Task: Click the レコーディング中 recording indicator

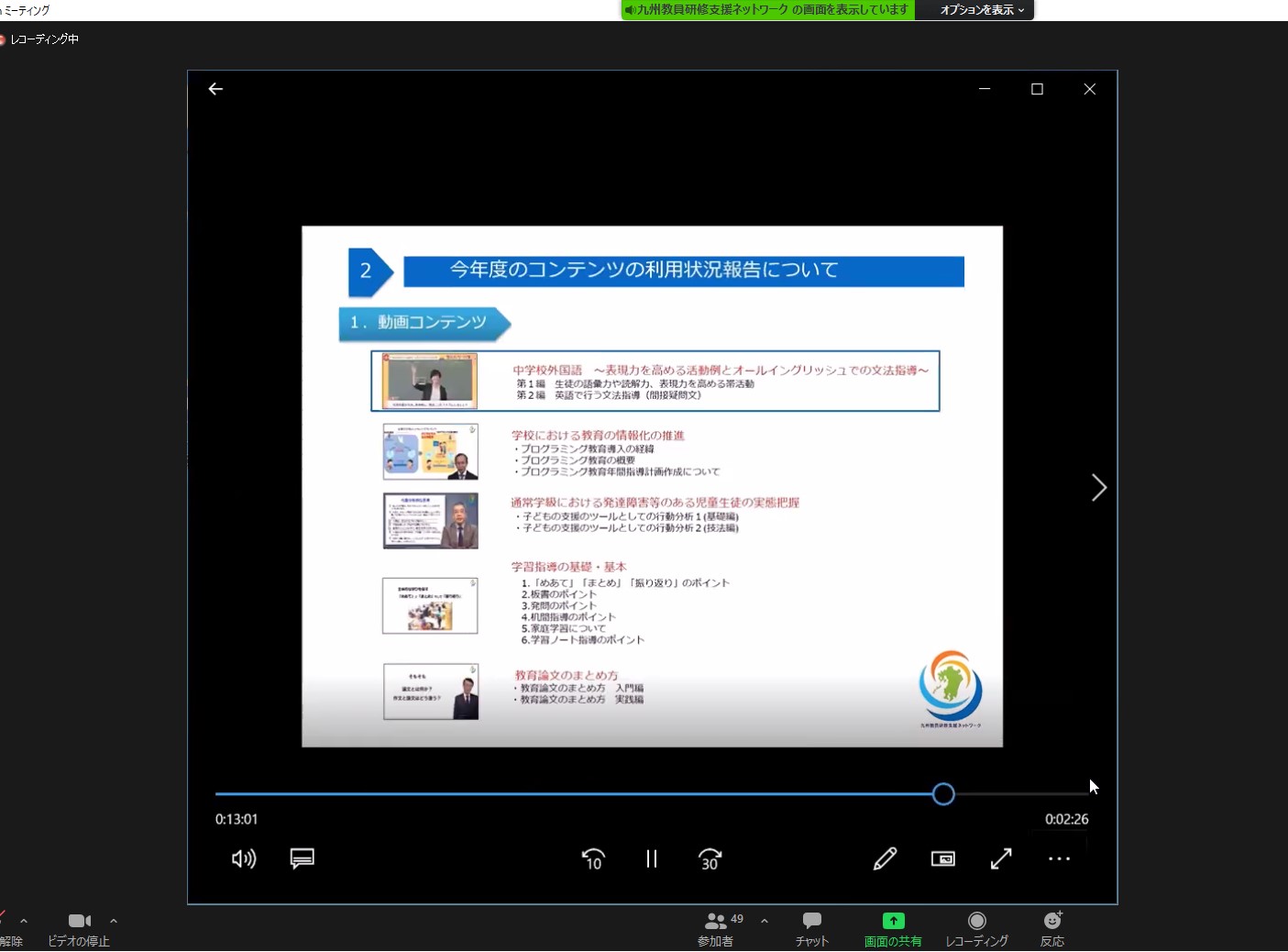Action: click(x=40, y=39)
